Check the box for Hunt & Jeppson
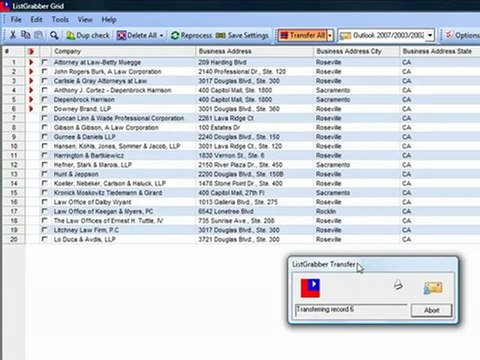Screen dimensions: 480x360 pos(45,174)
